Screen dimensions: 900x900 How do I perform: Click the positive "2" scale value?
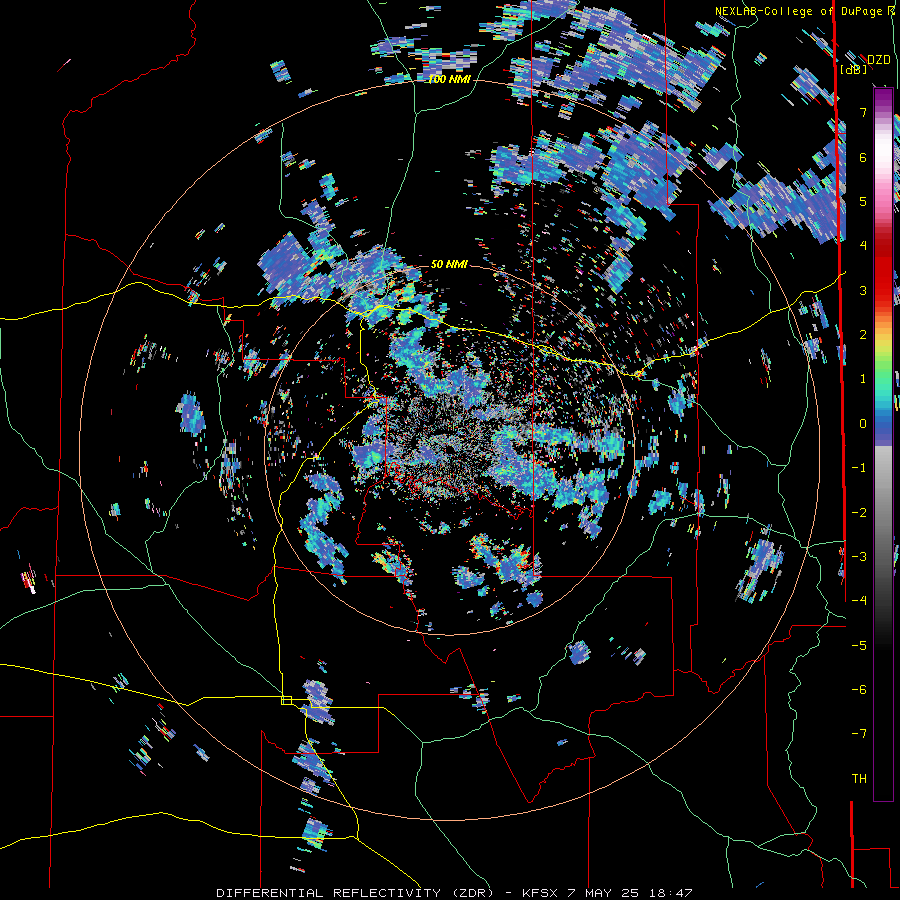pyautogui.click(x=863, y=335)
